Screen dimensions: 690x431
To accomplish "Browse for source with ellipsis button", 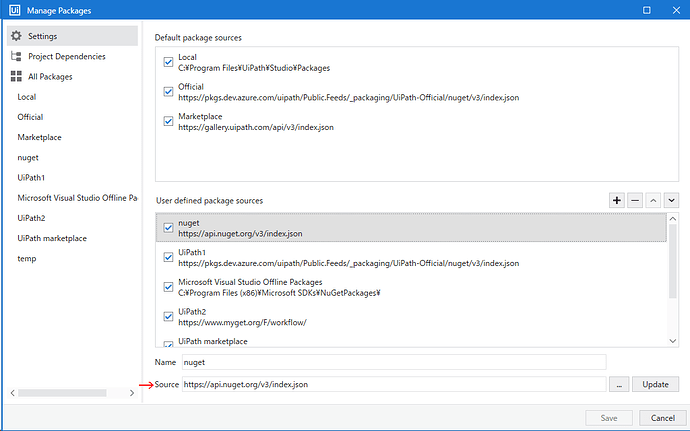I will tap(619, 384).
